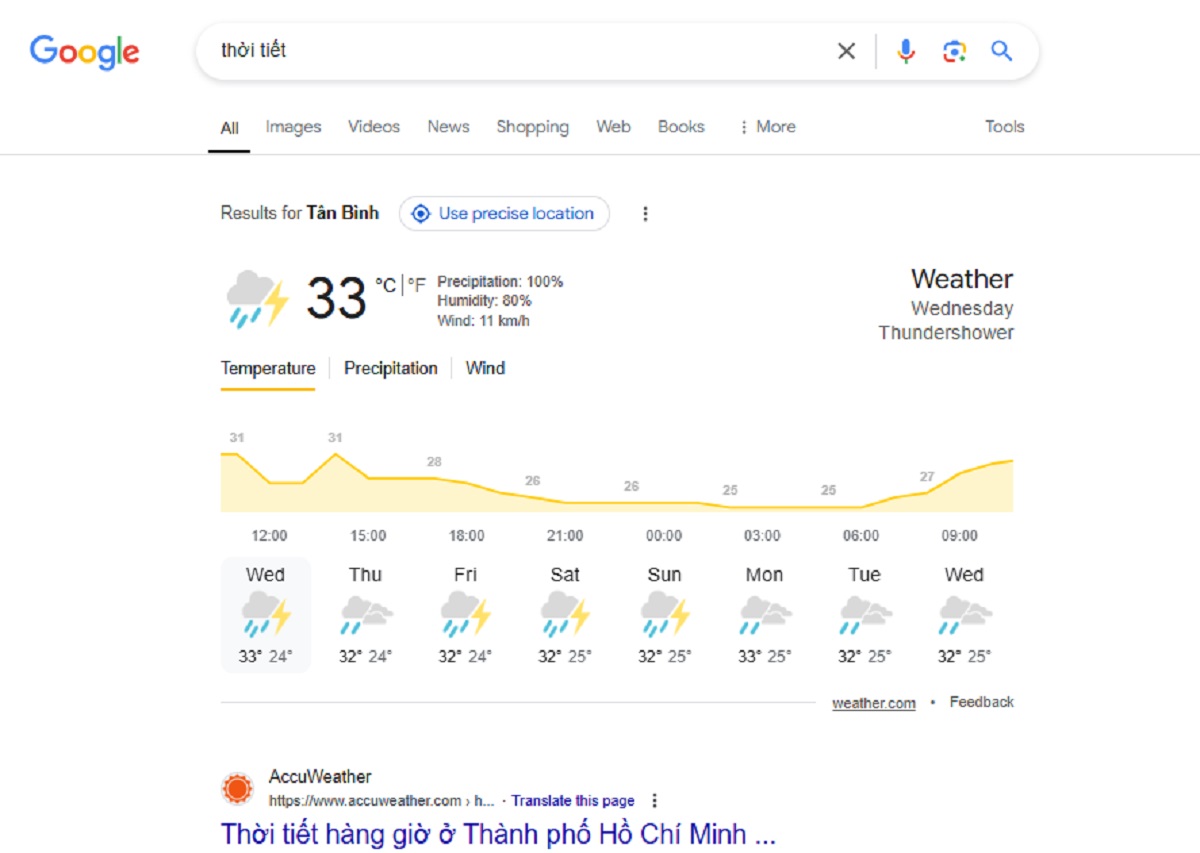Click the blue magnifying glass search icon
The image size is (1200, 853).
[1002, 51]
